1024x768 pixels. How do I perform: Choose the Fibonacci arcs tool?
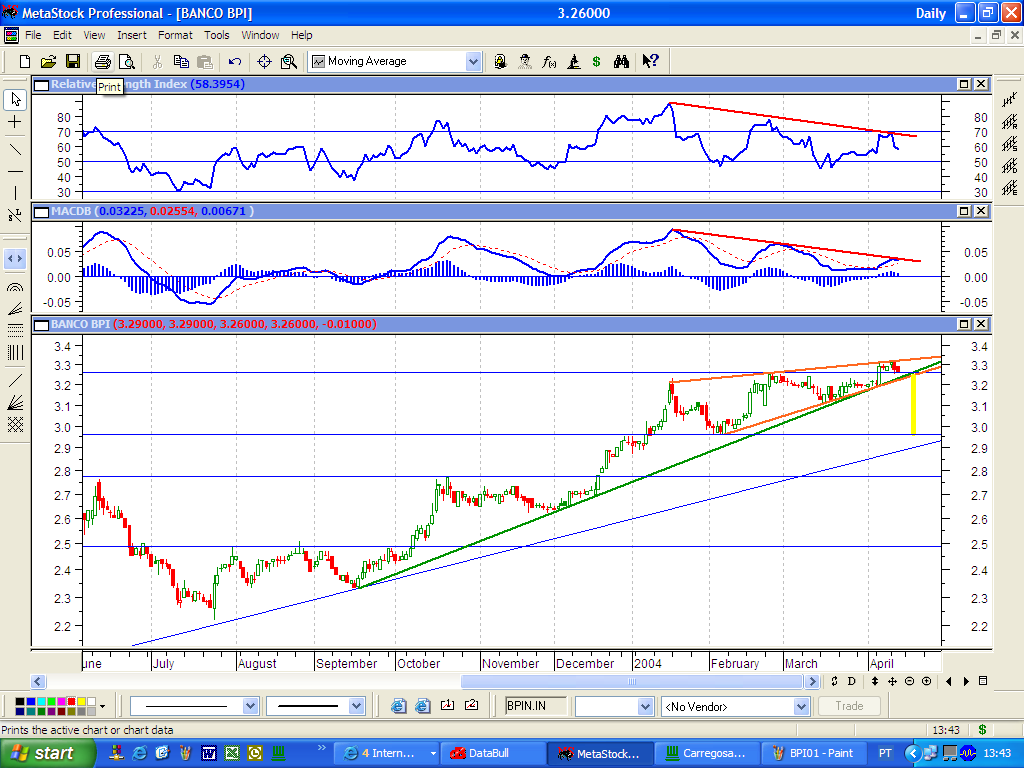tap(15, 286)
